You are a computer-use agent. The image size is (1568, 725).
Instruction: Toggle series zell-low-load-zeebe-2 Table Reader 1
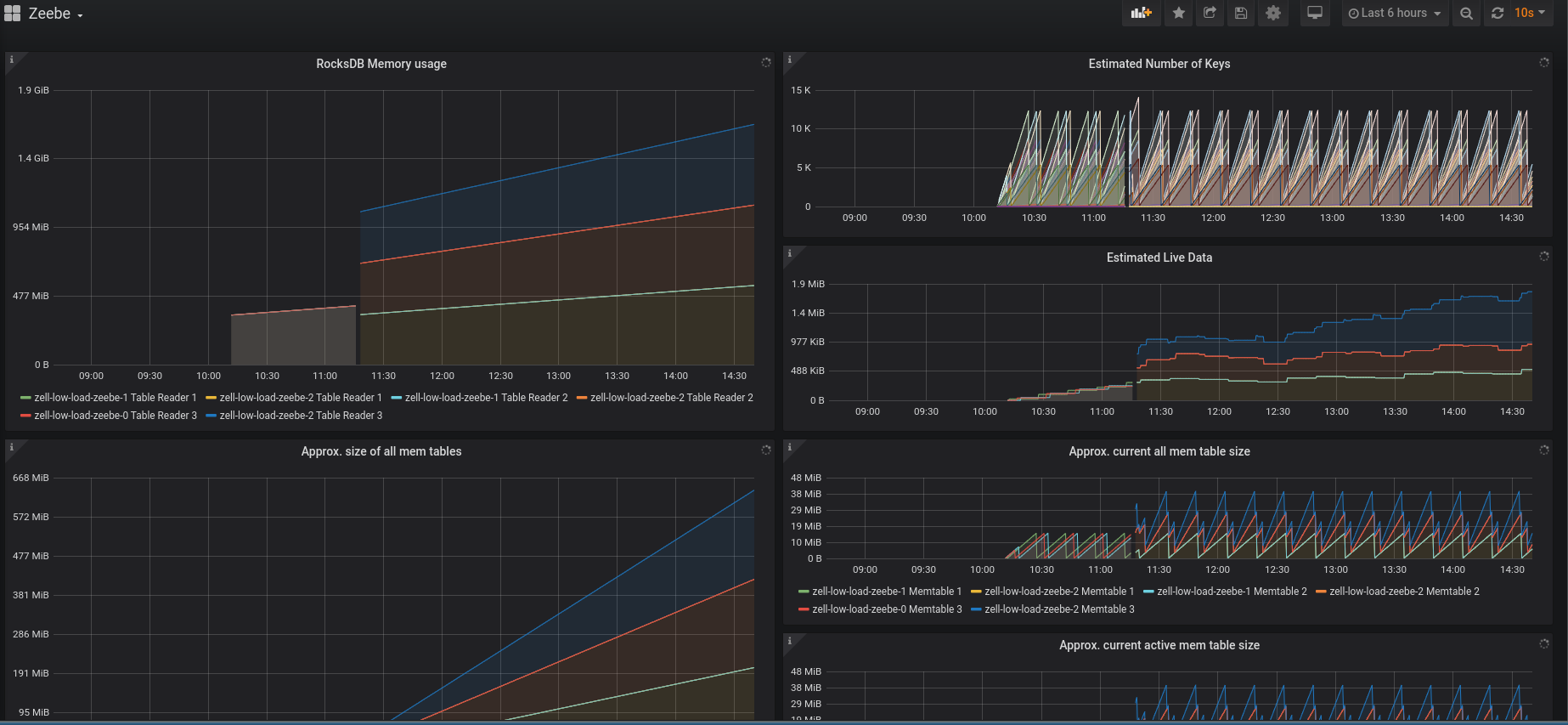[x=301, y=398]
